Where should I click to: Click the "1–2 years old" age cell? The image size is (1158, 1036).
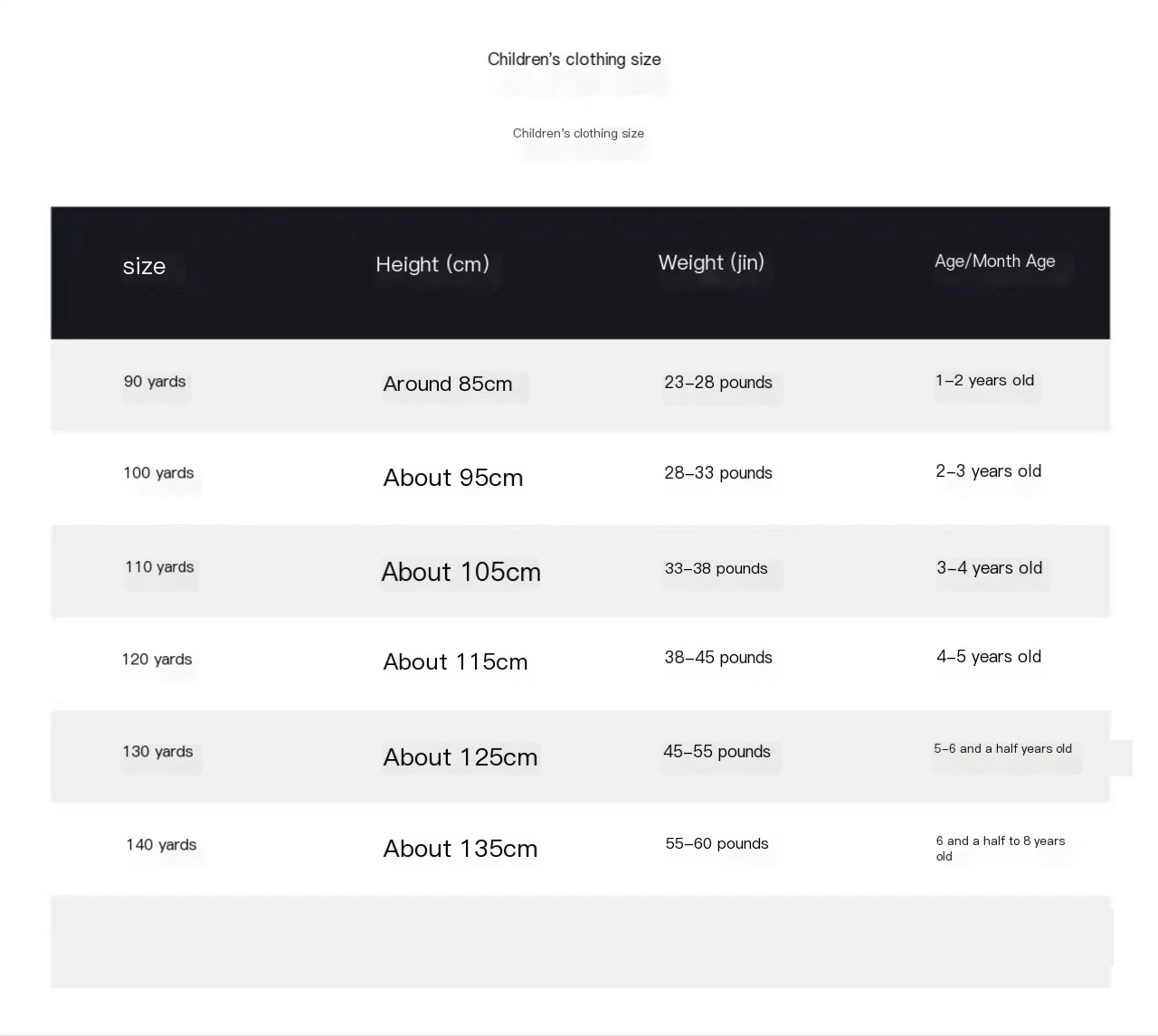coord(984,381)
